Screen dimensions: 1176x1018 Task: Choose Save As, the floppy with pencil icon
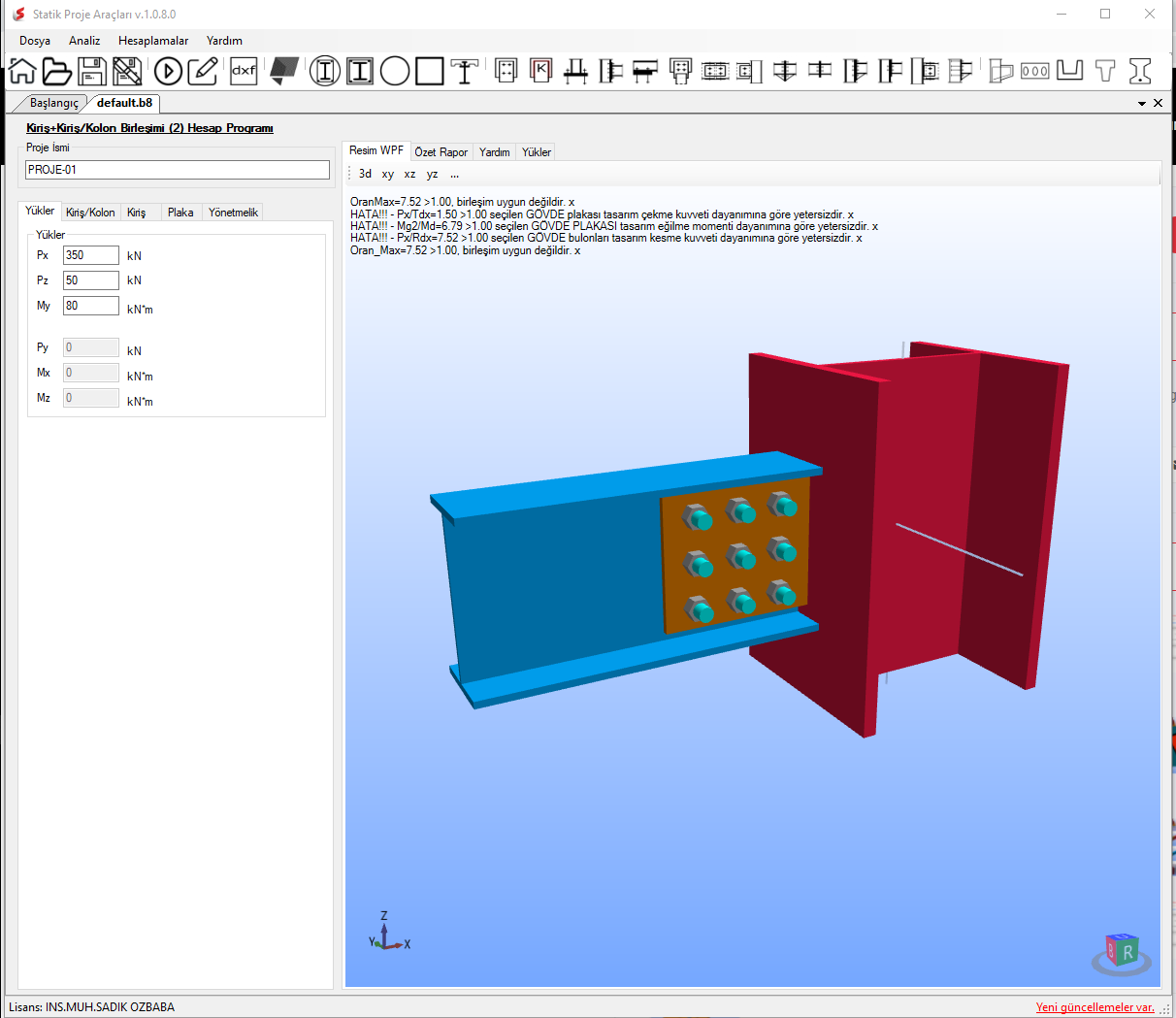[127, 71]
